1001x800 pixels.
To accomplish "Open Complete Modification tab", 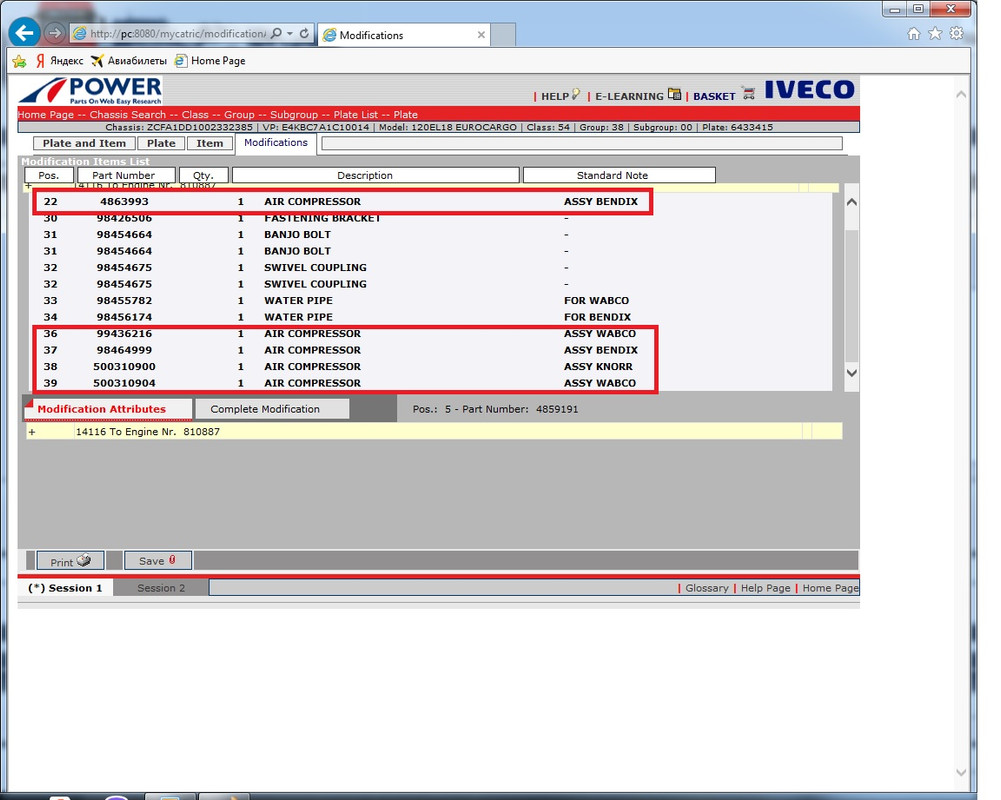I will click(272, 409).
